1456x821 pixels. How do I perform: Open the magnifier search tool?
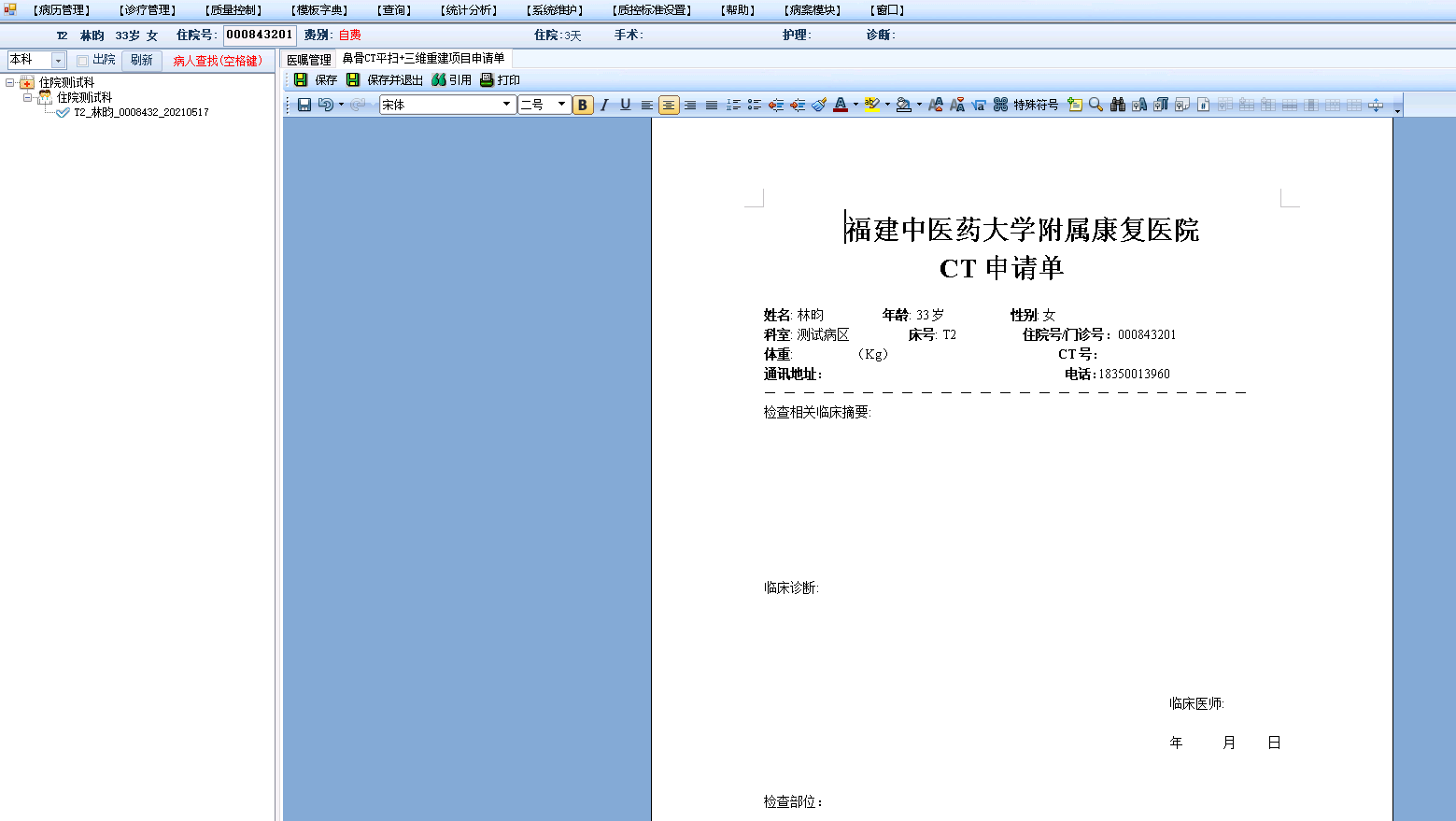[x=1096, y=105]
